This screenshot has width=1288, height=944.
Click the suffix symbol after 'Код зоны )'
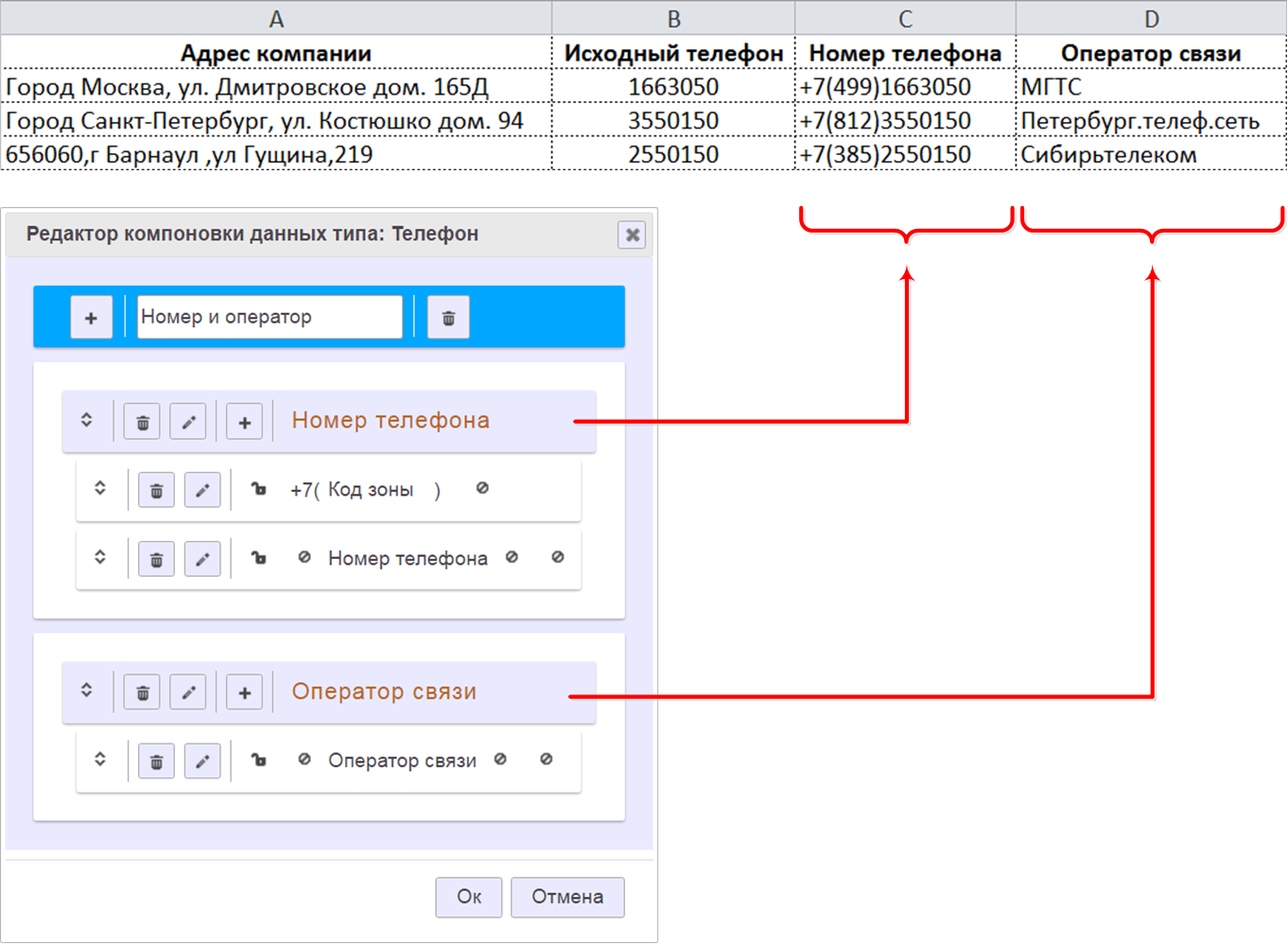click(x=482, y=488)
